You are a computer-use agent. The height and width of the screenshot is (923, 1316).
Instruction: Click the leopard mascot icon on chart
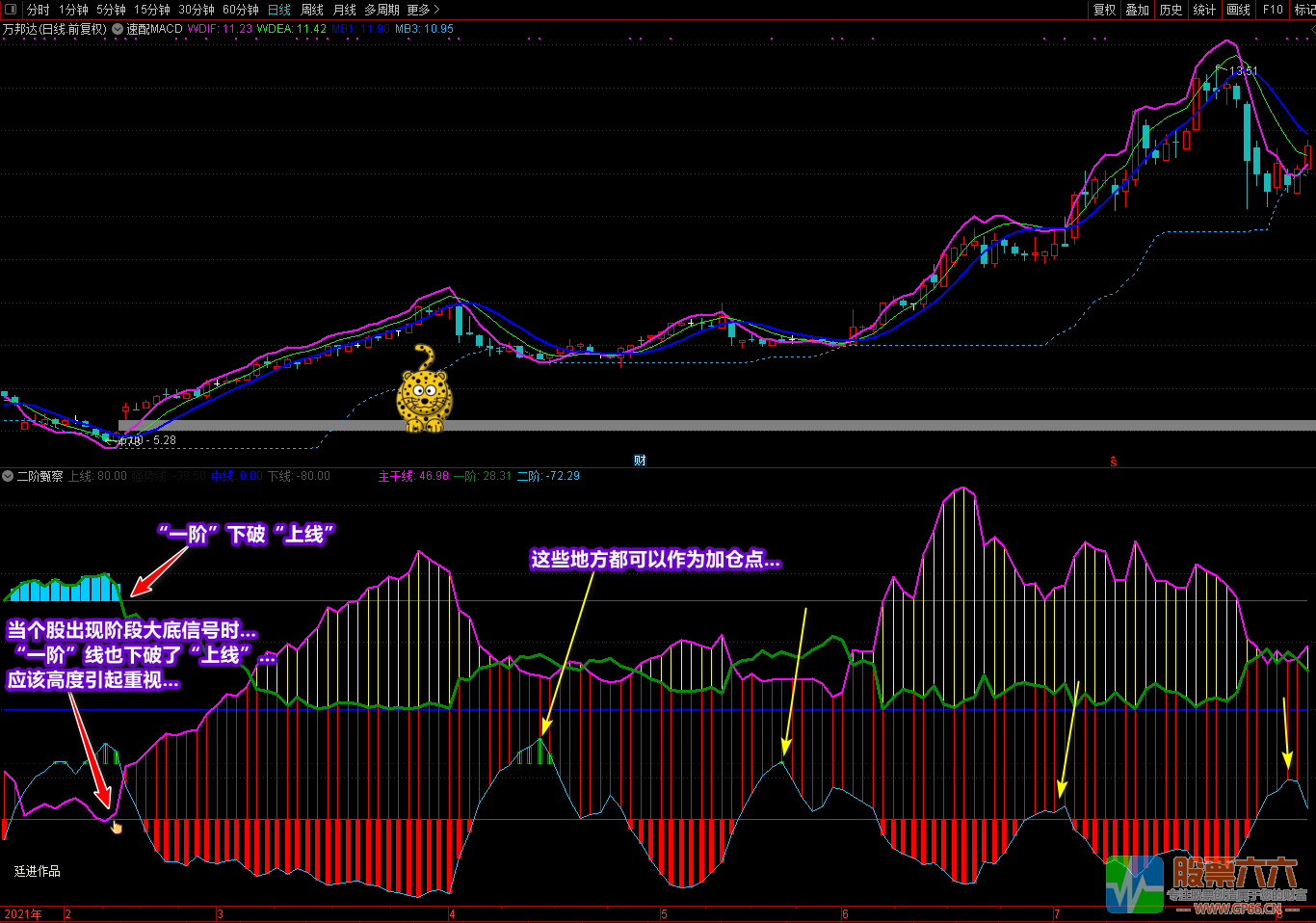(423, 391)
